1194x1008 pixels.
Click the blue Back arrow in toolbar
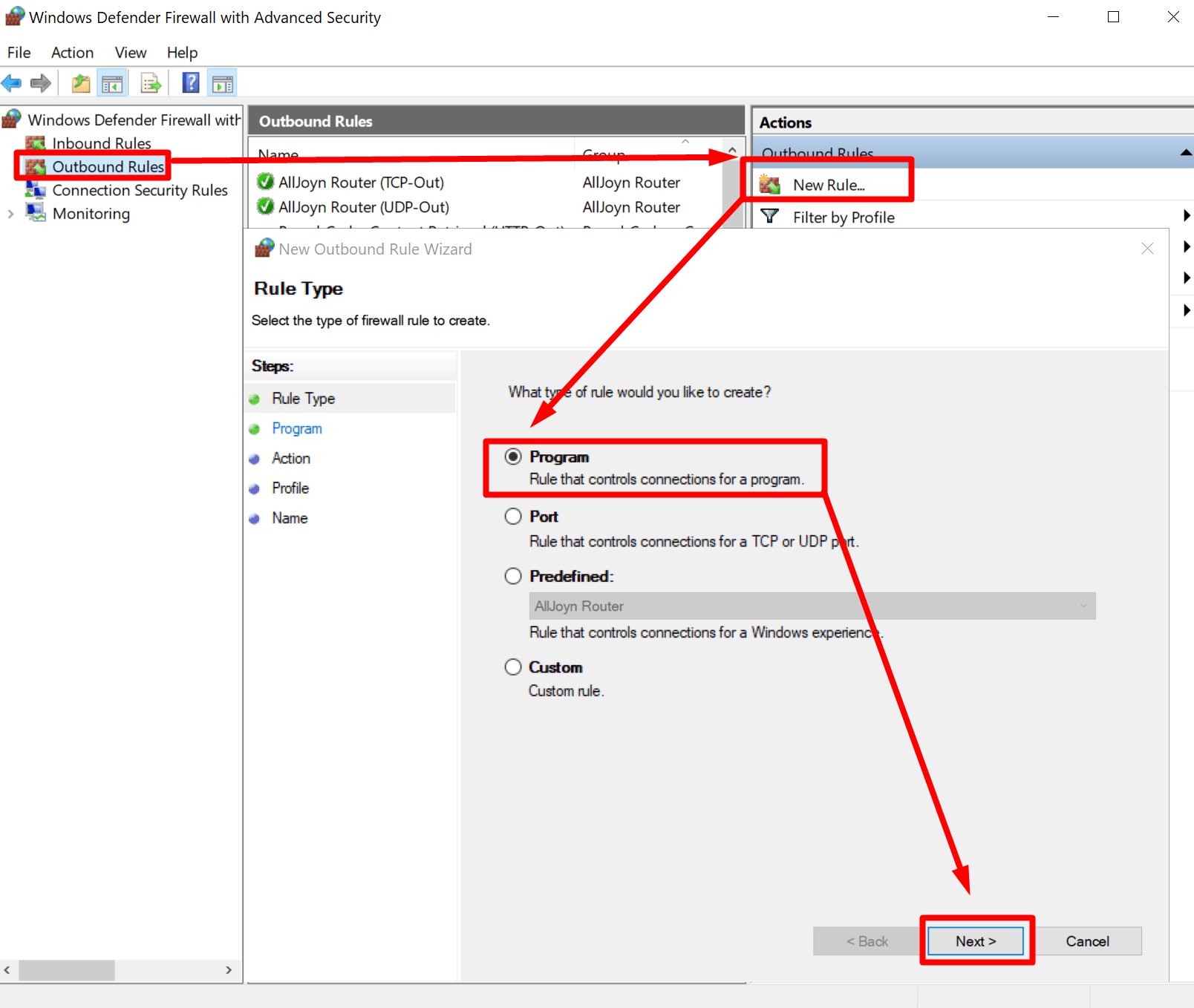tap(12, 83)
